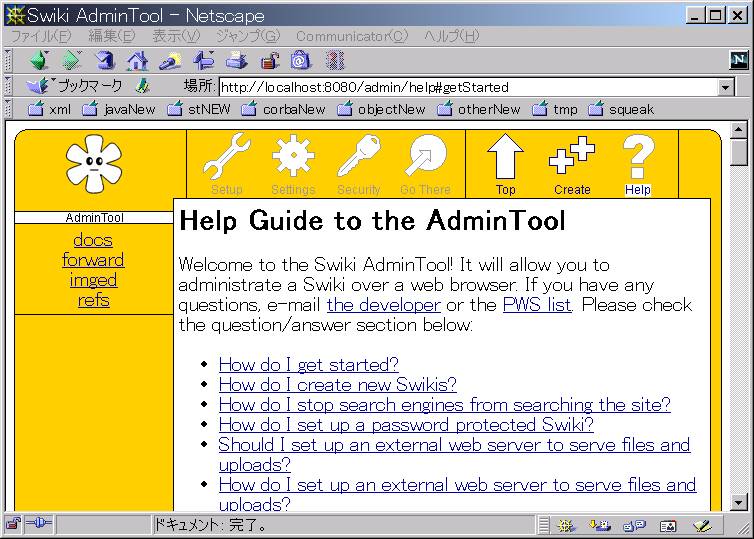The image size is (754, 539).
Task: Open the Security lock toolbar icon
Action: 270,61
